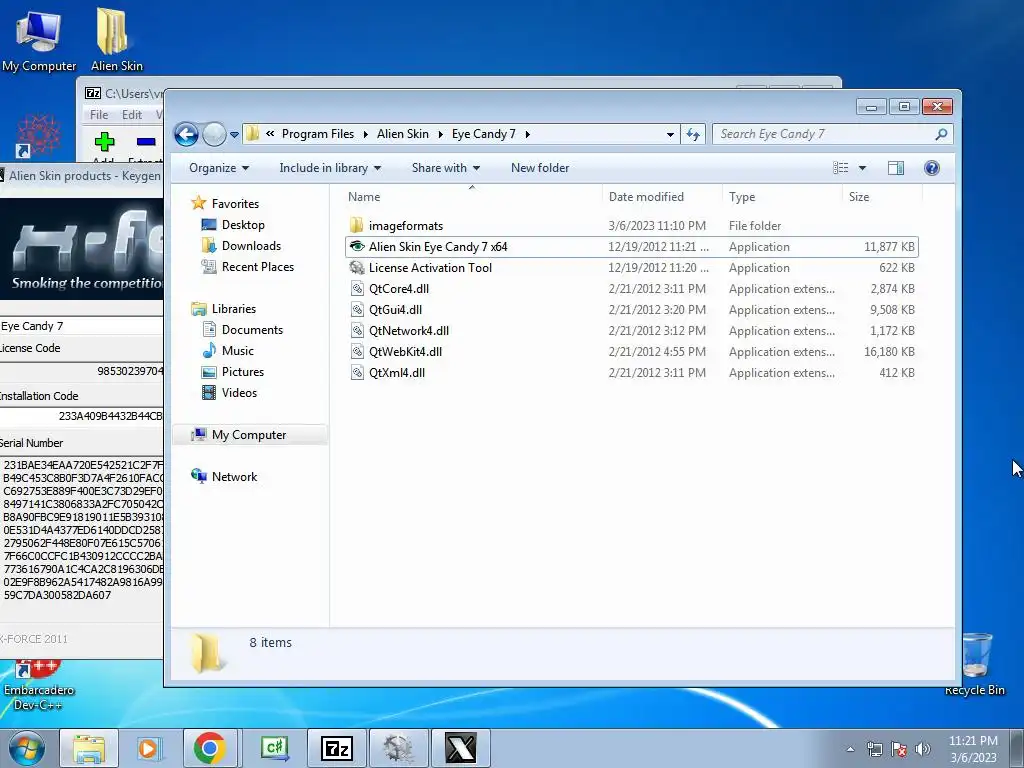Viewport: 1024px width, 768px height.
Task: Open the Edit menu in 7-Zip window
Action: (131, 114)
